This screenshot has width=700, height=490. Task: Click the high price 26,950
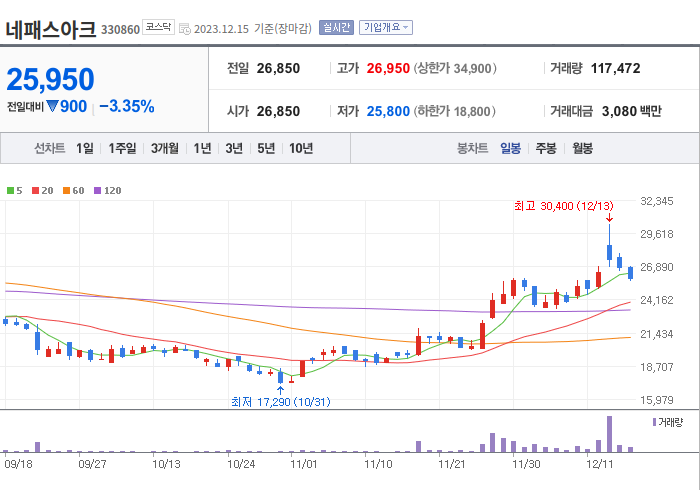(x=388, y=69)
